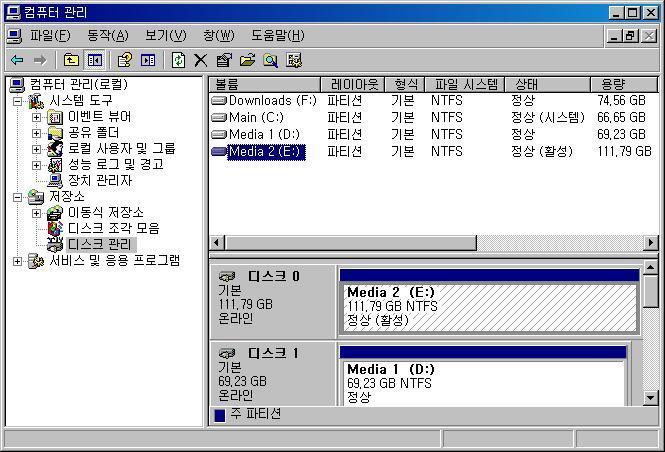Click the disk view scroll-down arrow
Screen dimensions: 665x452
click(x=651, y=398)
